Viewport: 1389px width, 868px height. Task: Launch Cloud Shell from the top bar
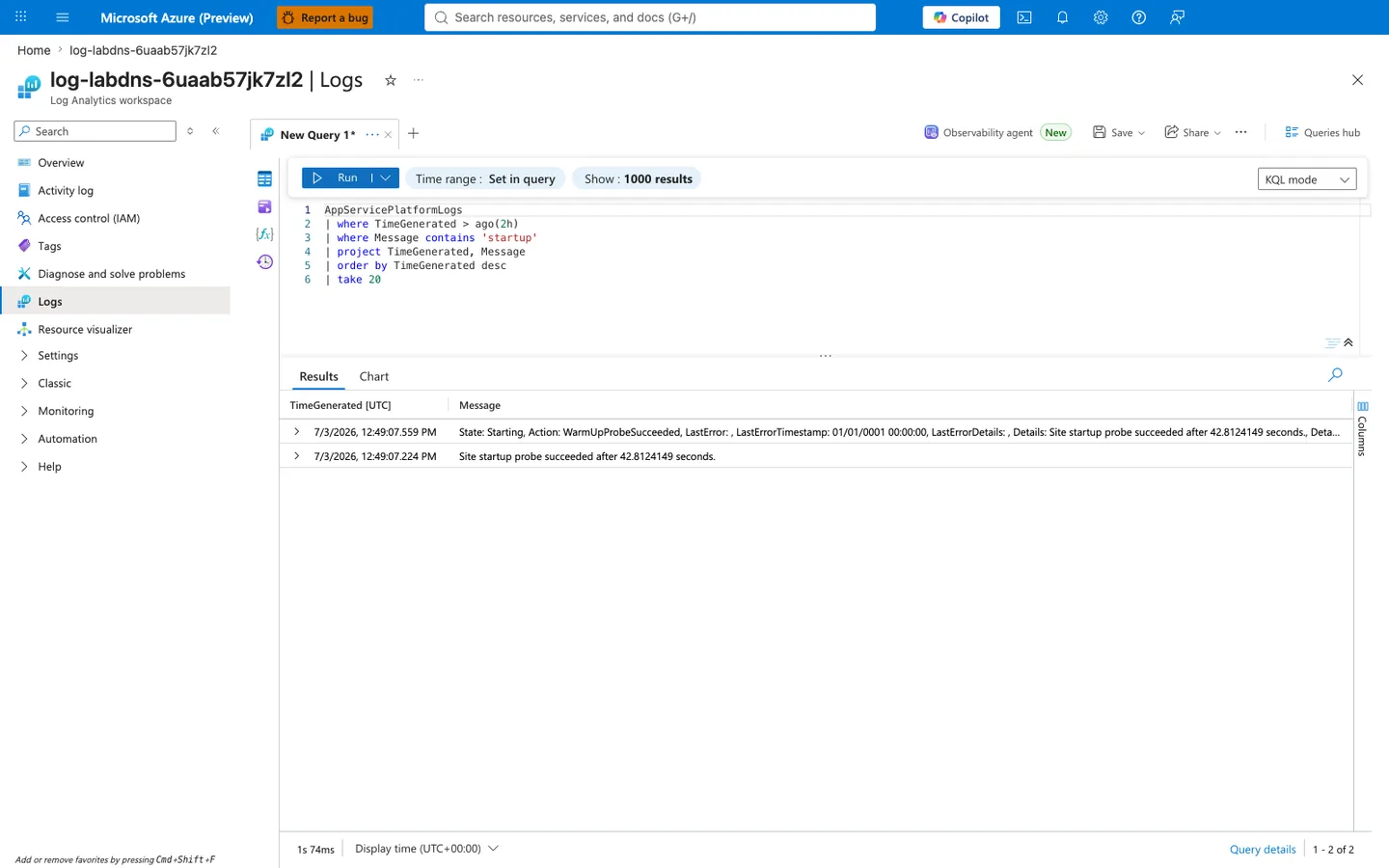[1024, 17]
